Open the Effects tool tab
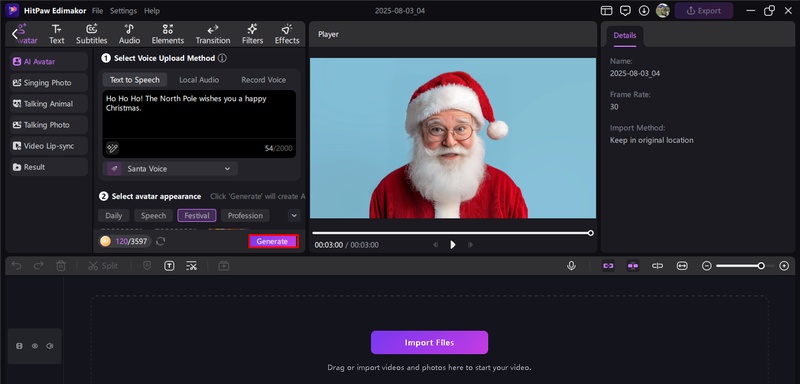Image resolution: width=800 pixels, height=384 pixels. [x=287, y=34]
